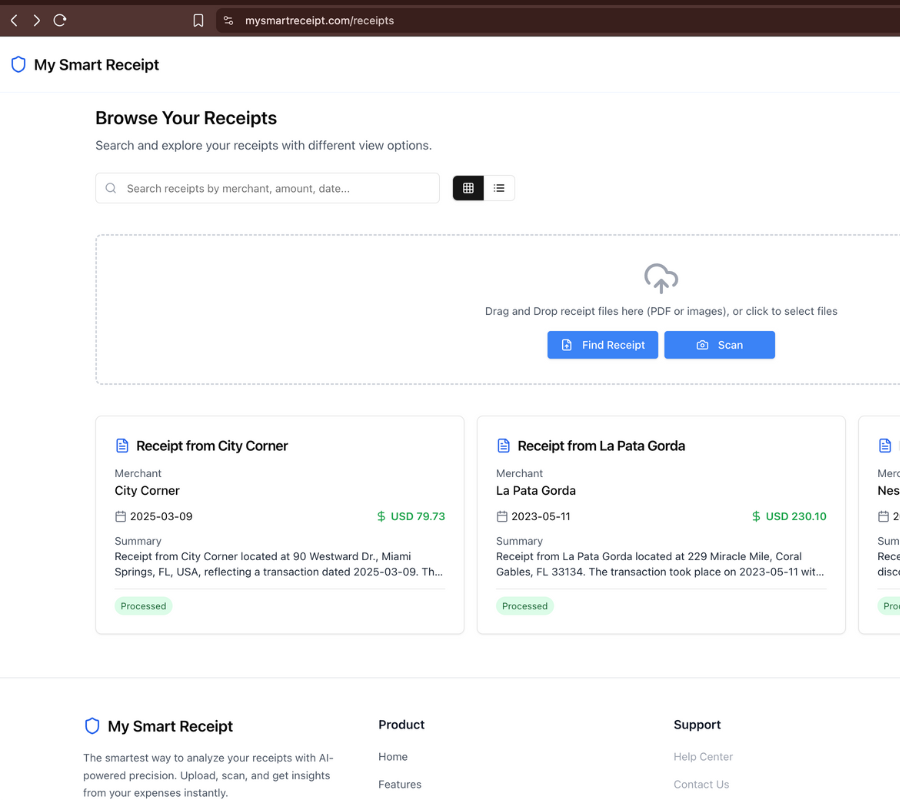Click the shield logo in header

tap(18, 65)
